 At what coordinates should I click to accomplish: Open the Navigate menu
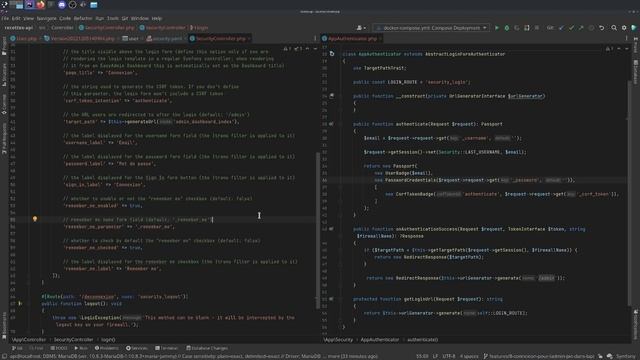pyautogui.click(x=47, y=18)
